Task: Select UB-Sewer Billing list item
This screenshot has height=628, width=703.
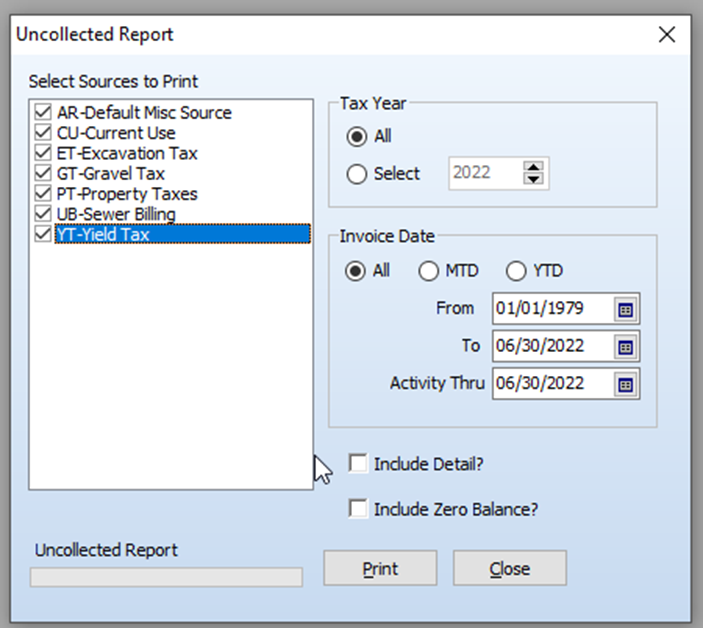Action: pyautogui.click(x=116, y=214)
